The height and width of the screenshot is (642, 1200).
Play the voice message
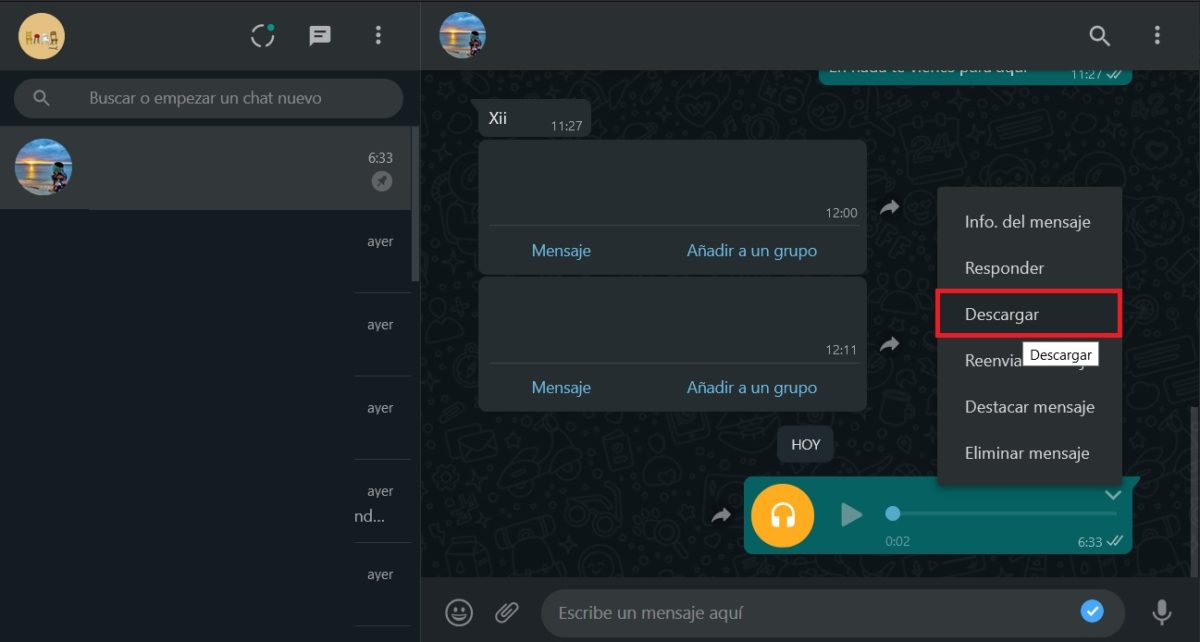[851, 515]
